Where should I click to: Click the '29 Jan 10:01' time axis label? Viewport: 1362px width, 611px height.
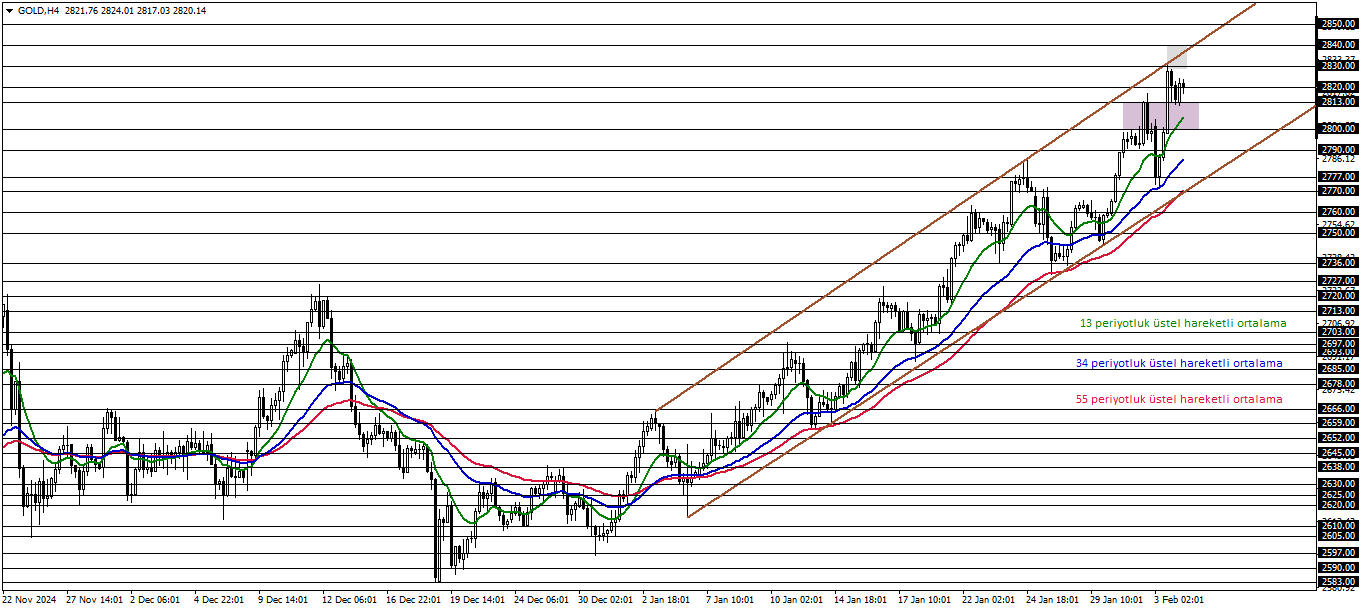[x=1118, y=600]
